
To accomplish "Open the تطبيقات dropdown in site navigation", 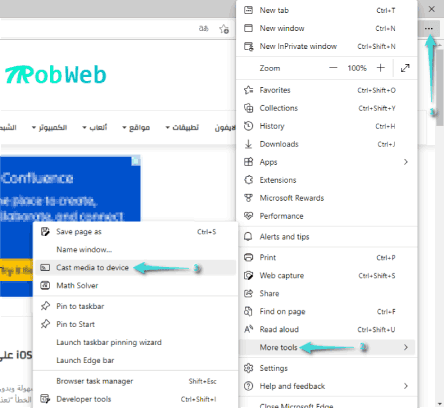I will click(182, 128).
